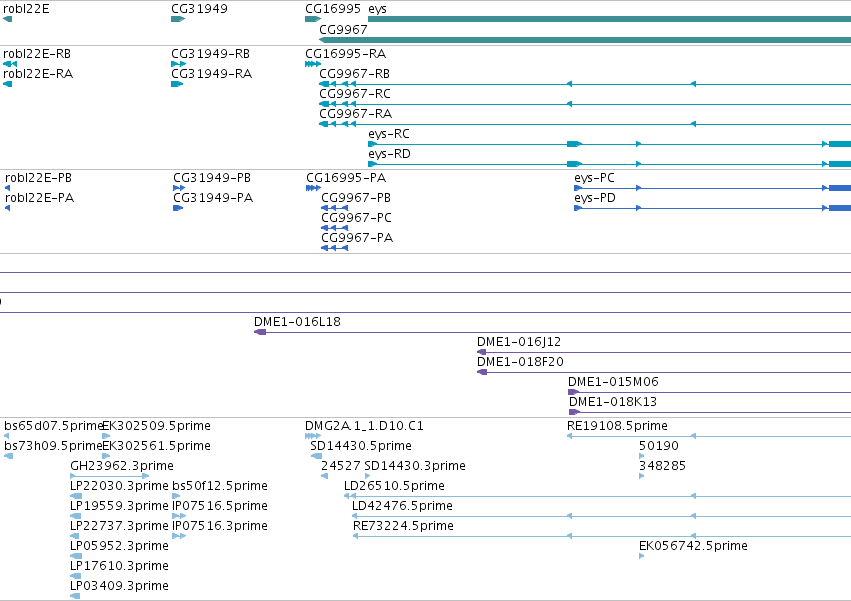Select the CG9967-RB transcript label

coord(354,74)
